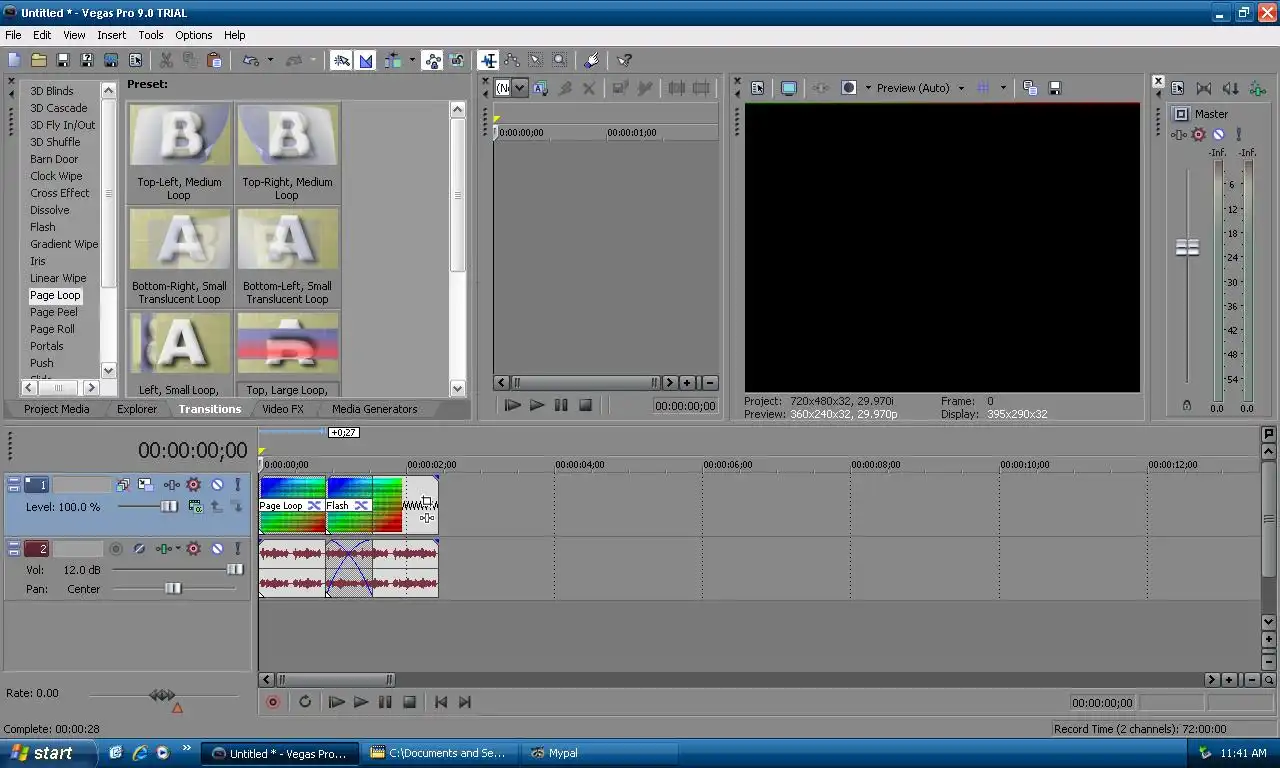Open Start menu on the taskbar
Screen dimensions: 1280x768
point(48,753)
